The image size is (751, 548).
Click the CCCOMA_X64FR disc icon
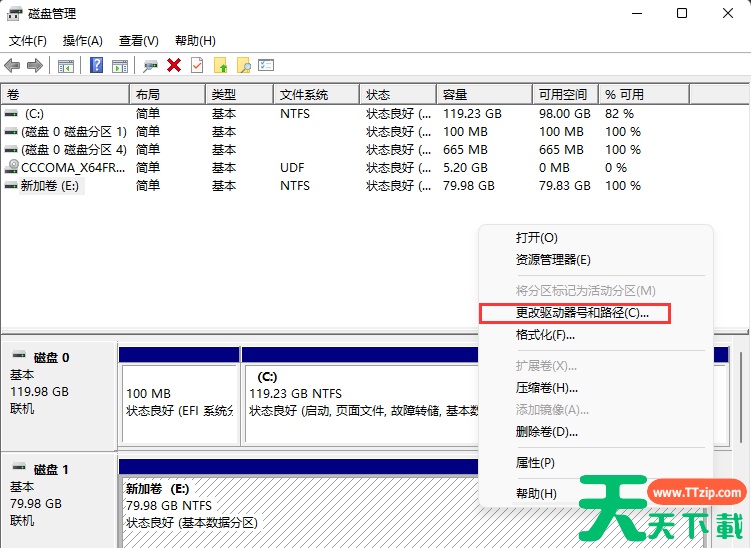(x=11, y=167)
